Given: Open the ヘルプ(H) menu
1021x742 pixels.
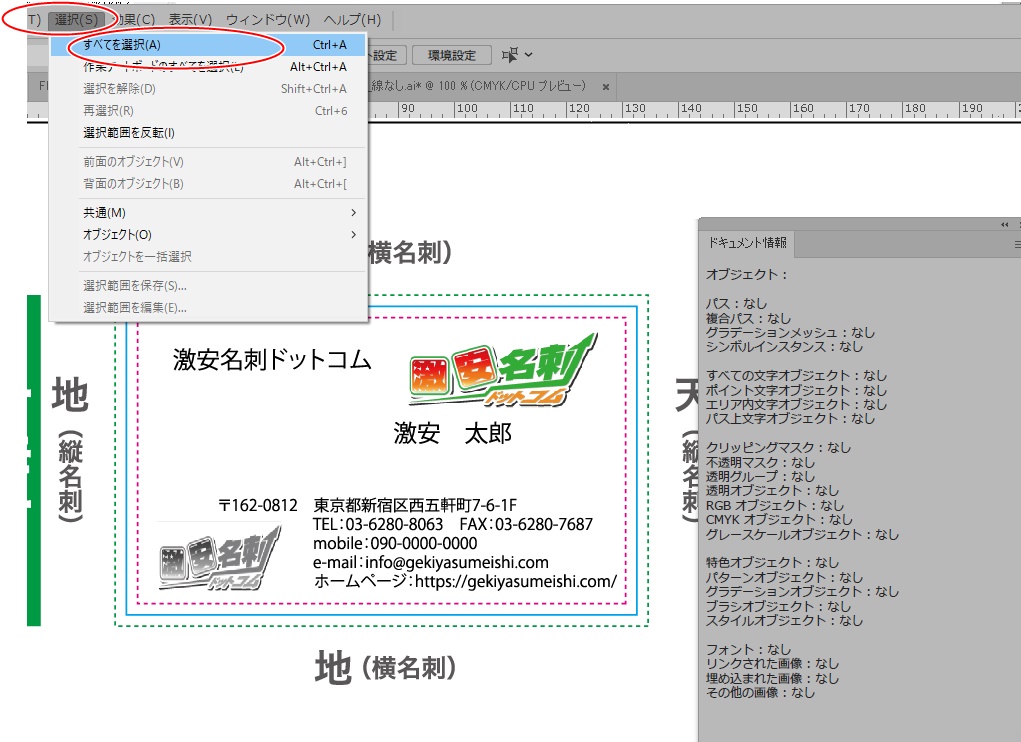Looking at the screenshot, I should coord(352,20).
